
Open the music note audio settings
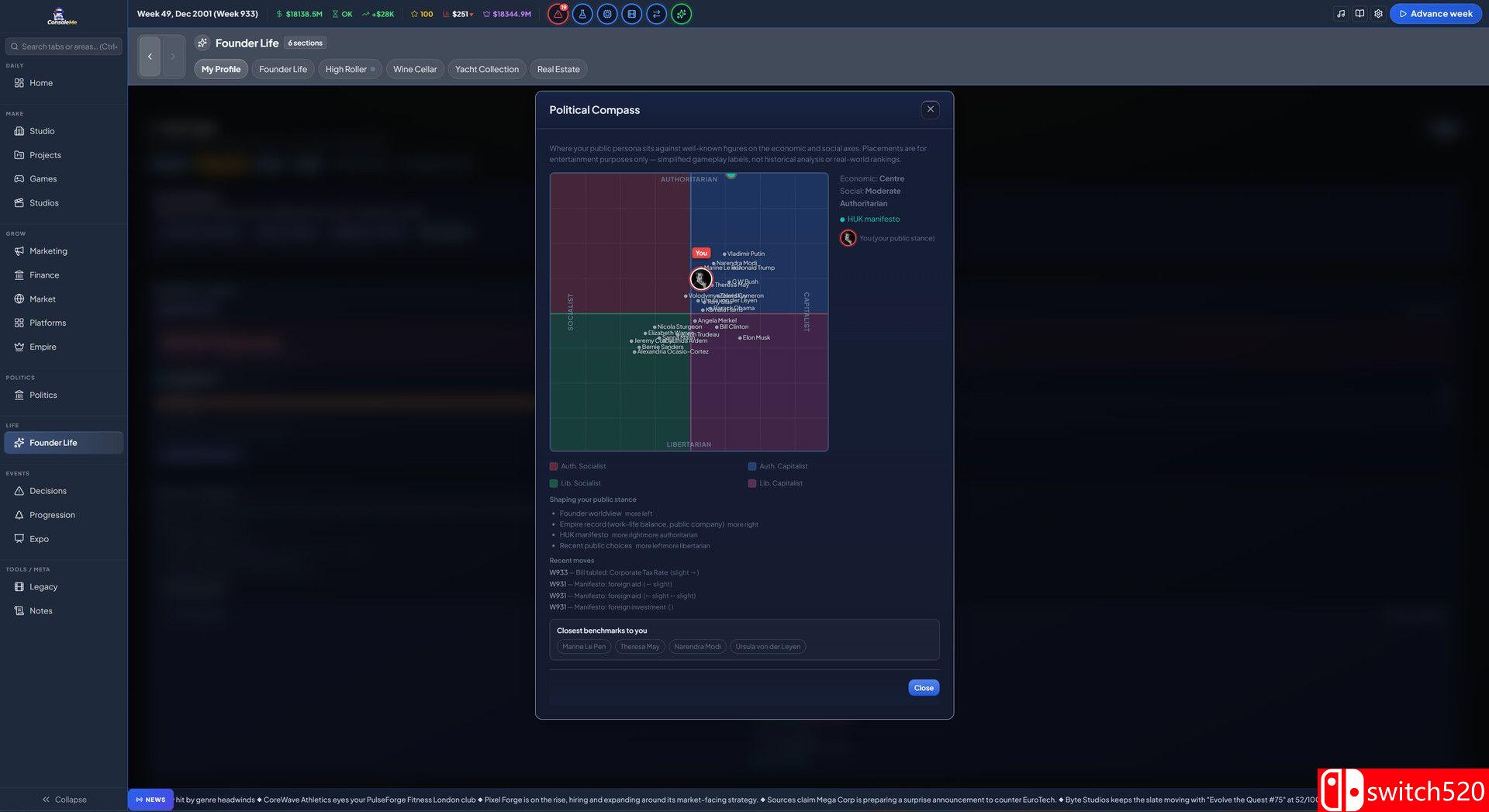(x=1341, y=14)
